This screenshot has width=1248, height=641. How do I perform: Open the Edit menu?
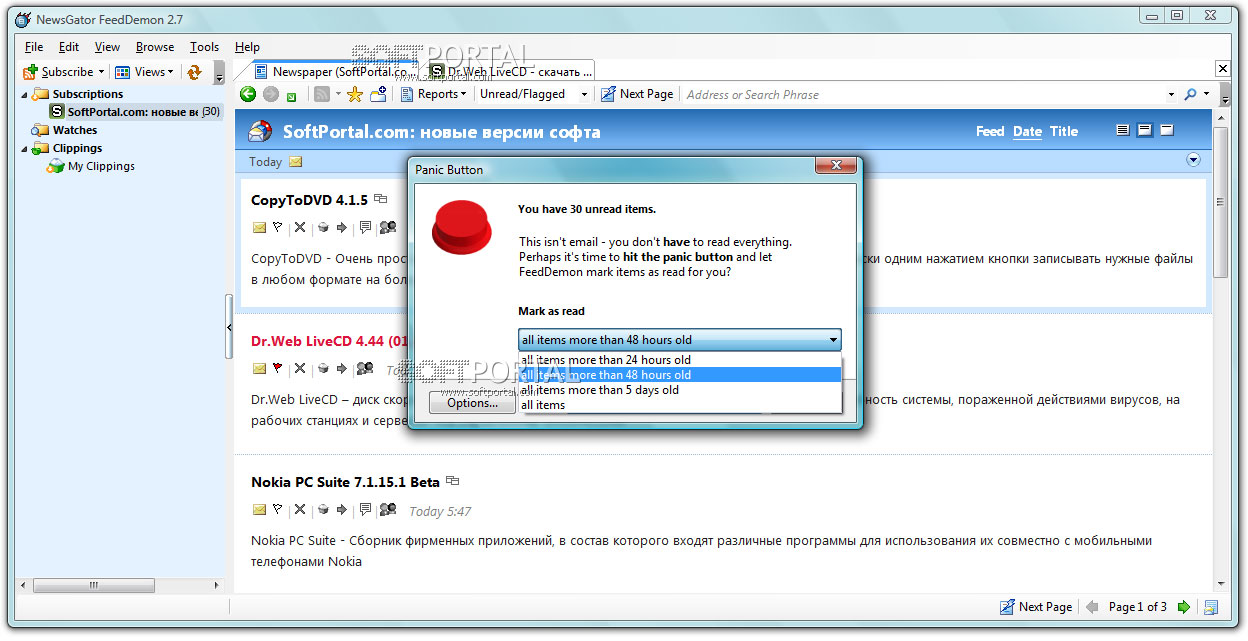point(69,47)
